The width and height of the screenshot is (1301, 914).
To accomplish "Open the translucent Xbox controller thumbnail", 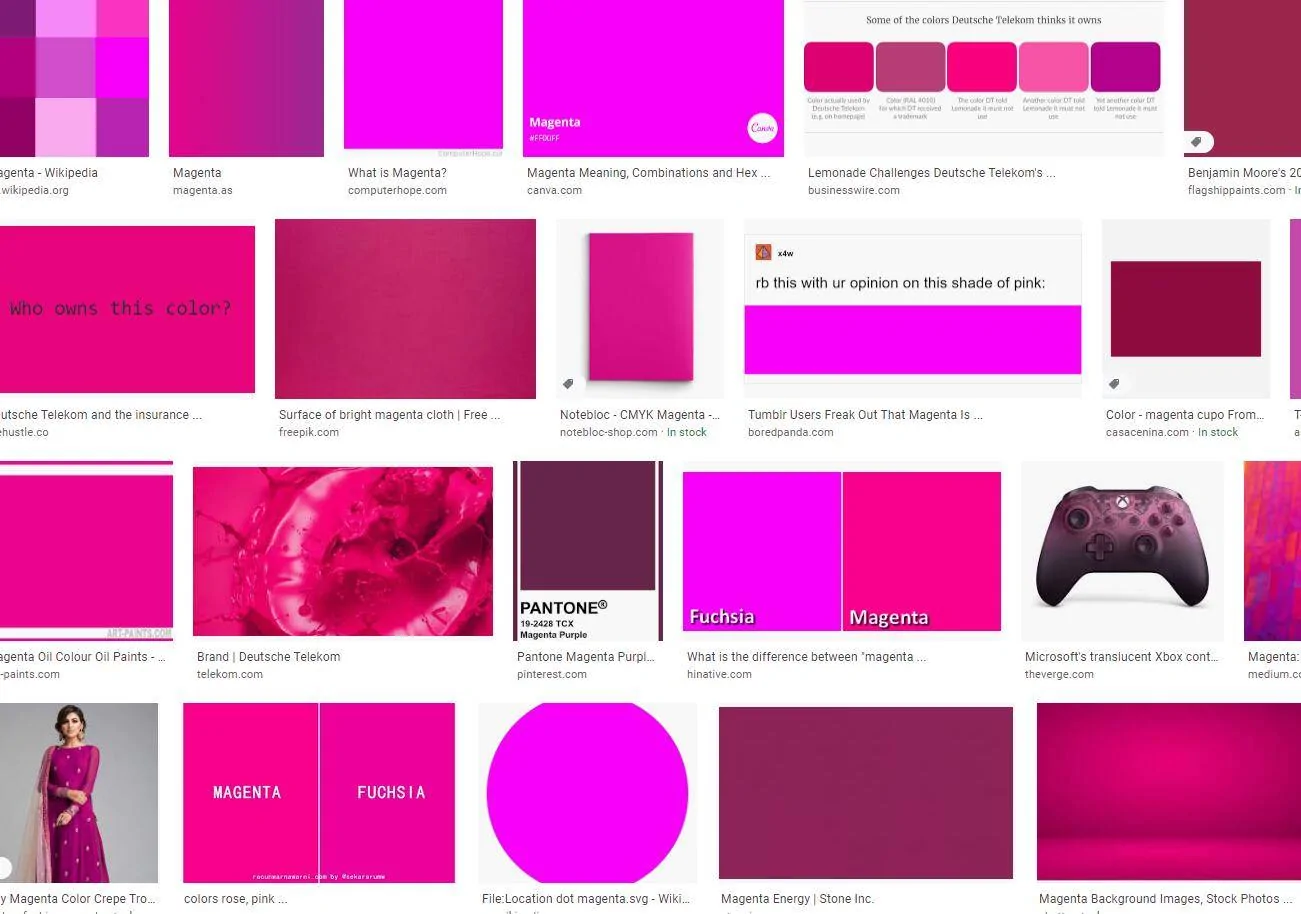I will (1122, 551).
